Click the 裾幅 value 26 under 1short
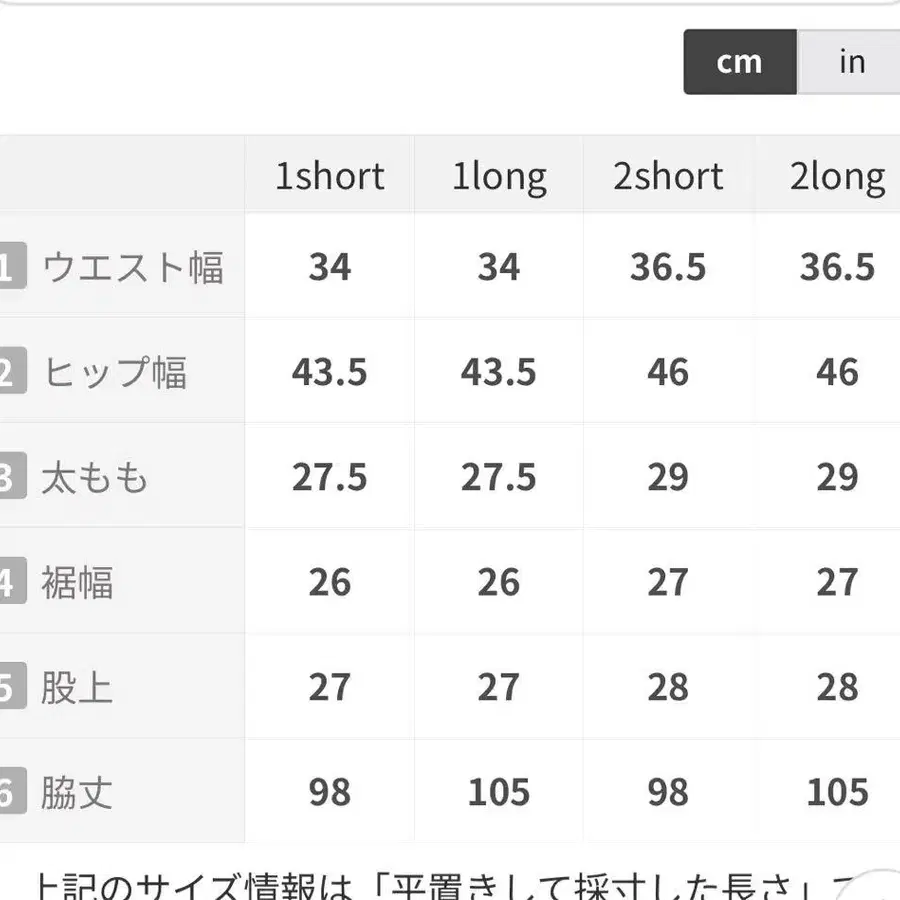900x900 pixels. click(x=329, y=582)
